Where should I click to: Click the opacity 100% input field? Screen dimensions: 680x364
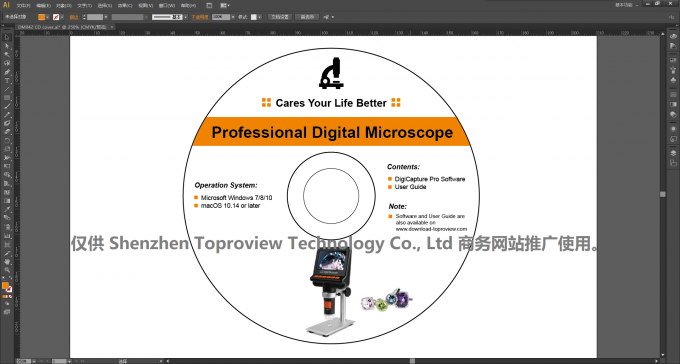coord(221,17)
